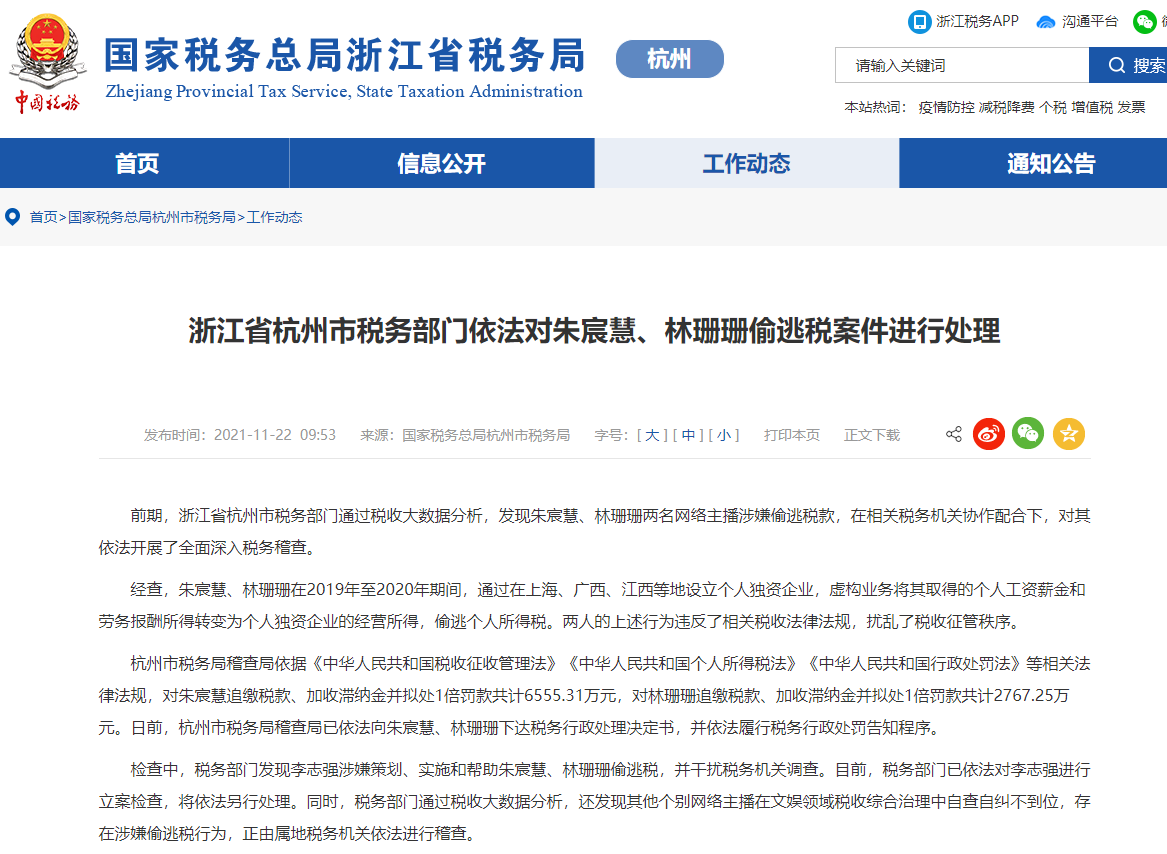Open the 信息公开 navigation tab
This screenshot has height=854, width=1167.
(441, 163)
